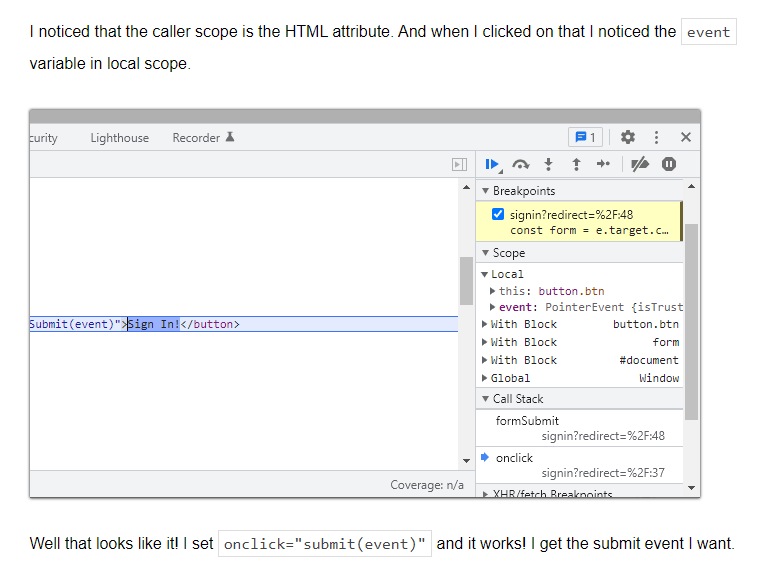Click breakpoint code const form = e.target
Image resolution: width=774 pixels, height=578 pixels.
pos(589,231)
